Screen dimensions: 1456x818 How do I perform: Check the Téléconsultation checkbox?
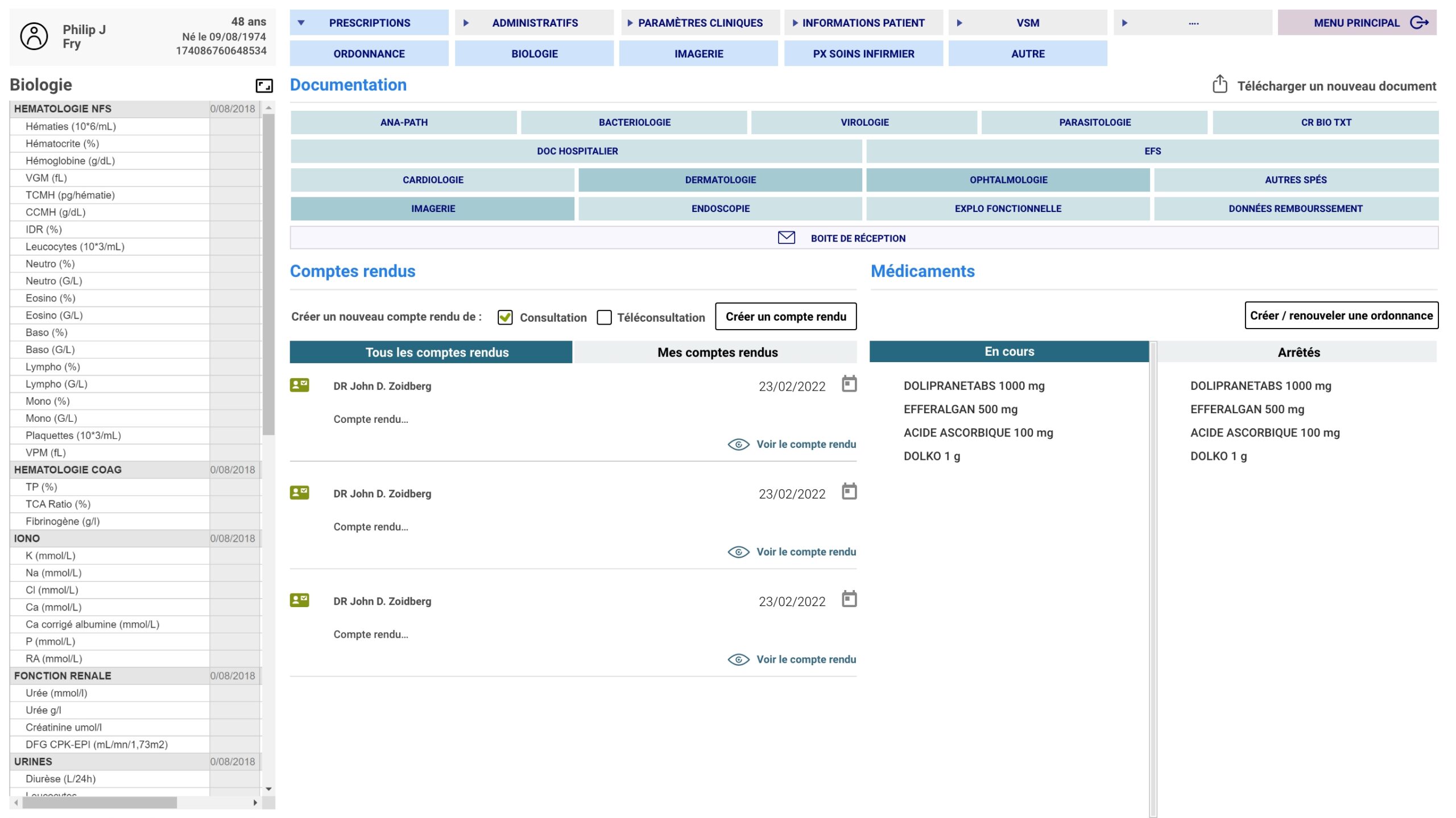[604, 317]
